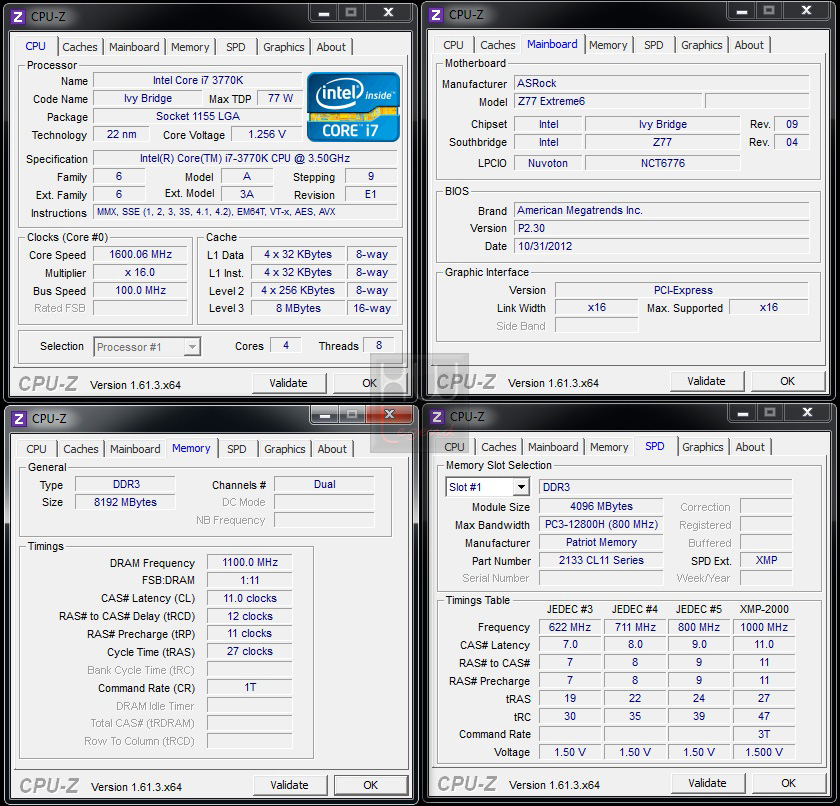This screenshot has height=806, width=840.
Task: Click OK in the CPU window
Action: 370,383
